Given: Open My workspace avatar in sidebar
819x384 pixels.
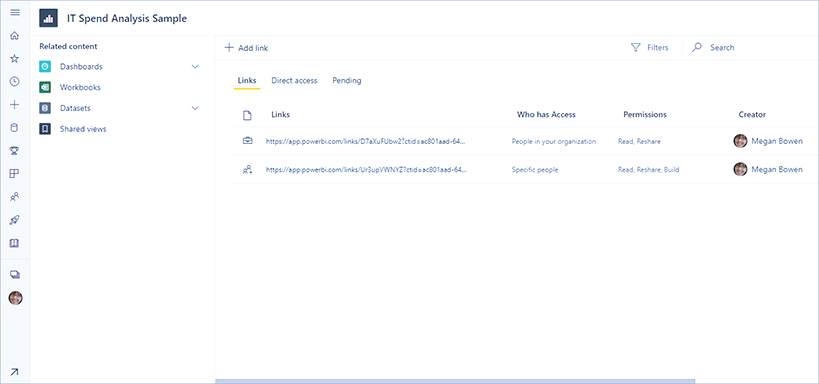Looking at the screenshot, I should click(x=16, y=298).
